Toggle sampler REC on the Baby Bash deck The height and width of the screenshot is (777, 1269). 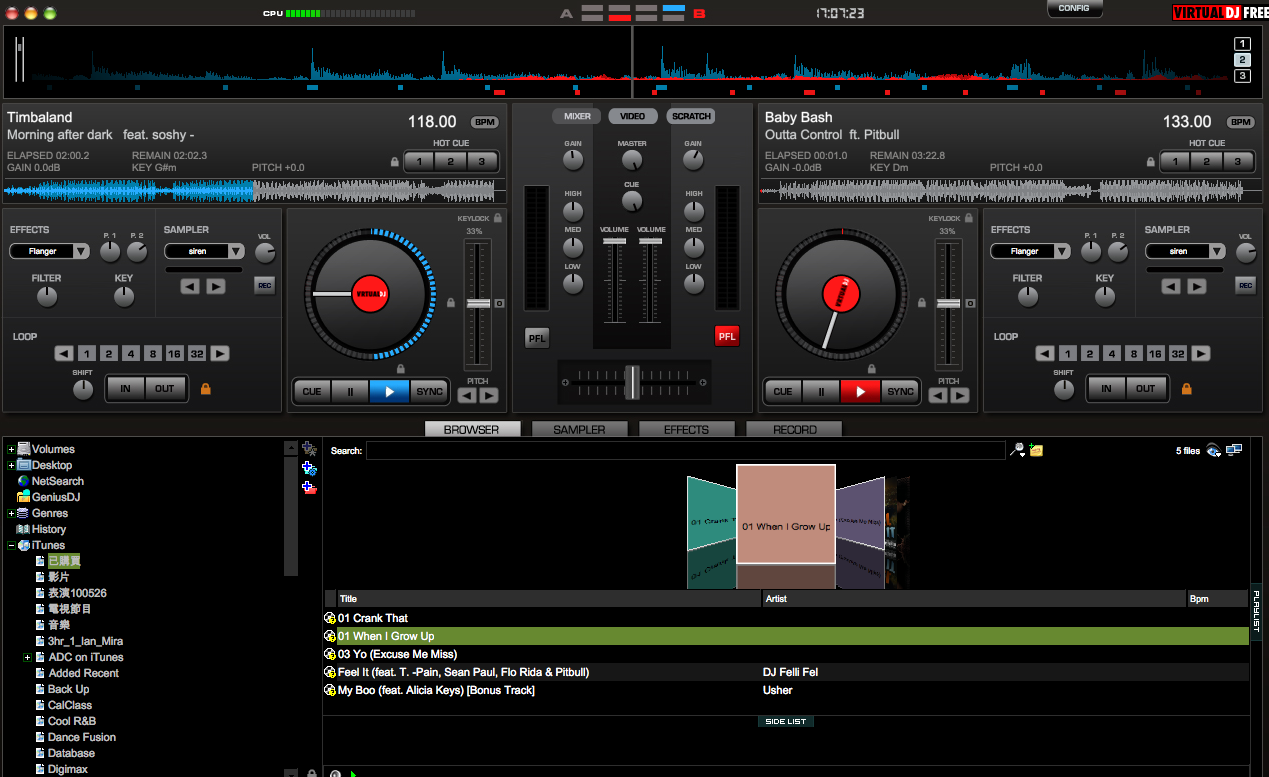click(1245, 286)
